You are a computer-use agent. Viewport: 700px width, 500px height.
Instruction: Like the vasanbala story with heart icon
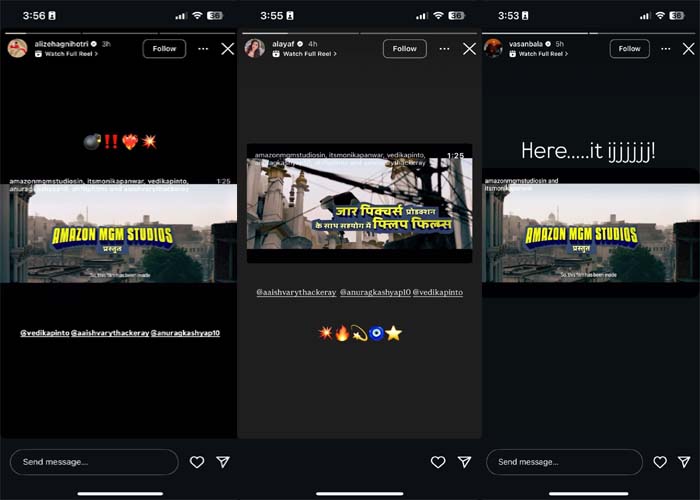(660, 462)
